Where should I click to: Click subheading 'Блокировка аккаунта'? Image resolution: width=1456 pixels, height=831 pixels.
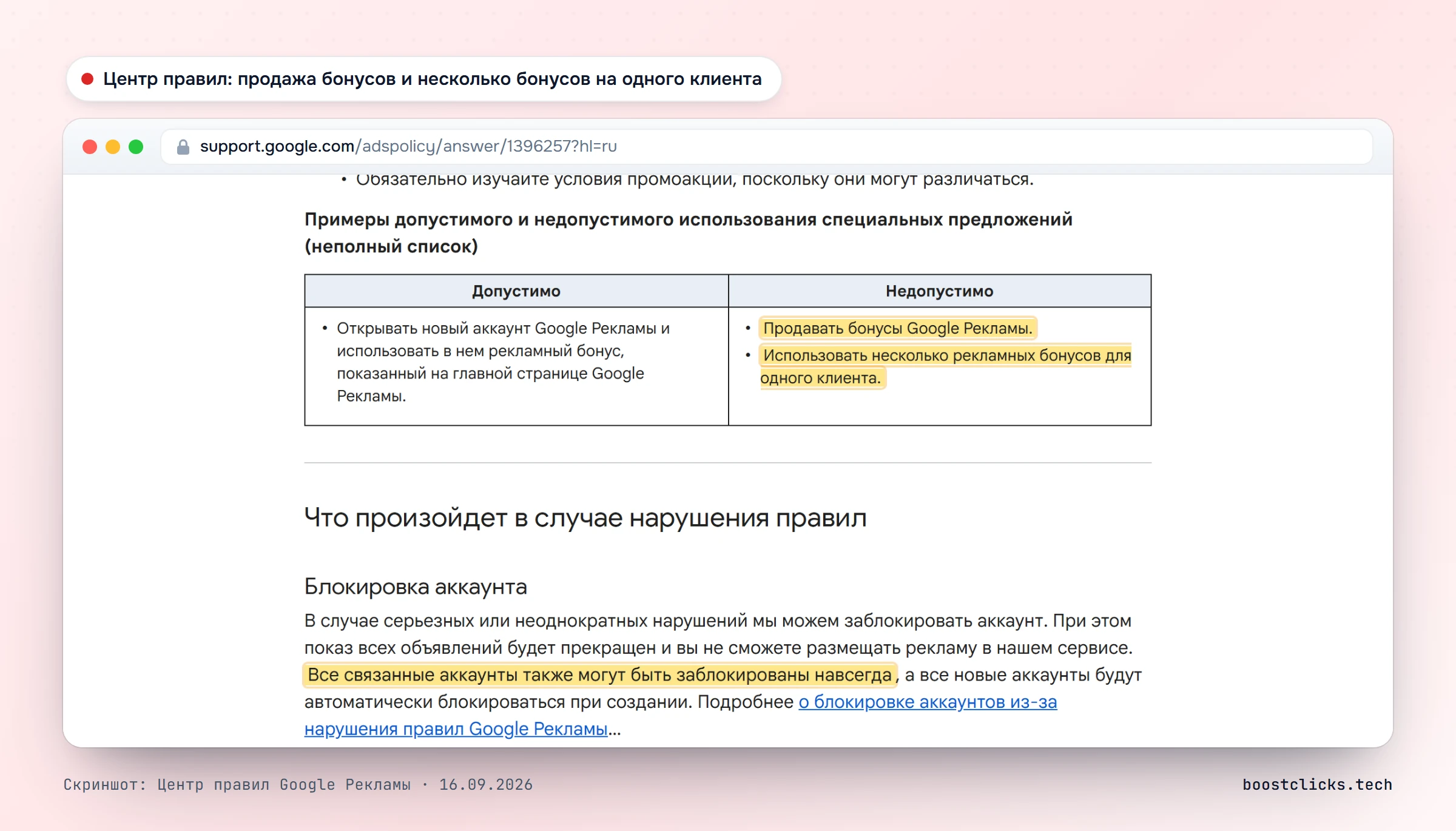[x=416, y=587]
